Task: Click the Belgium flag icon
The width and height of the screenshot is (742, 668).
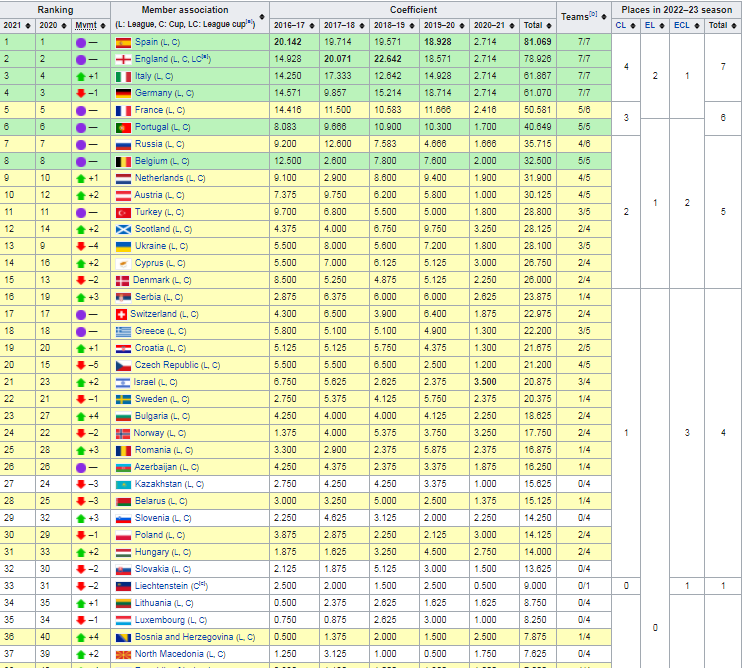Action: [124, 162]
